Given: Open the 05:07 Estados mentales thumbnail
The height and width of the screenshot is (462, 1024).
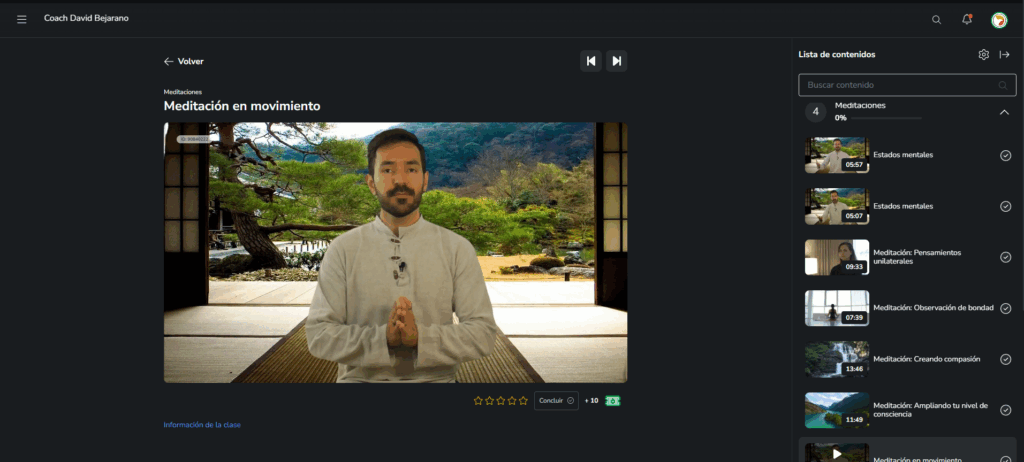Looking at the screenshot, I should pyautogui.click(x=837, y=206).
